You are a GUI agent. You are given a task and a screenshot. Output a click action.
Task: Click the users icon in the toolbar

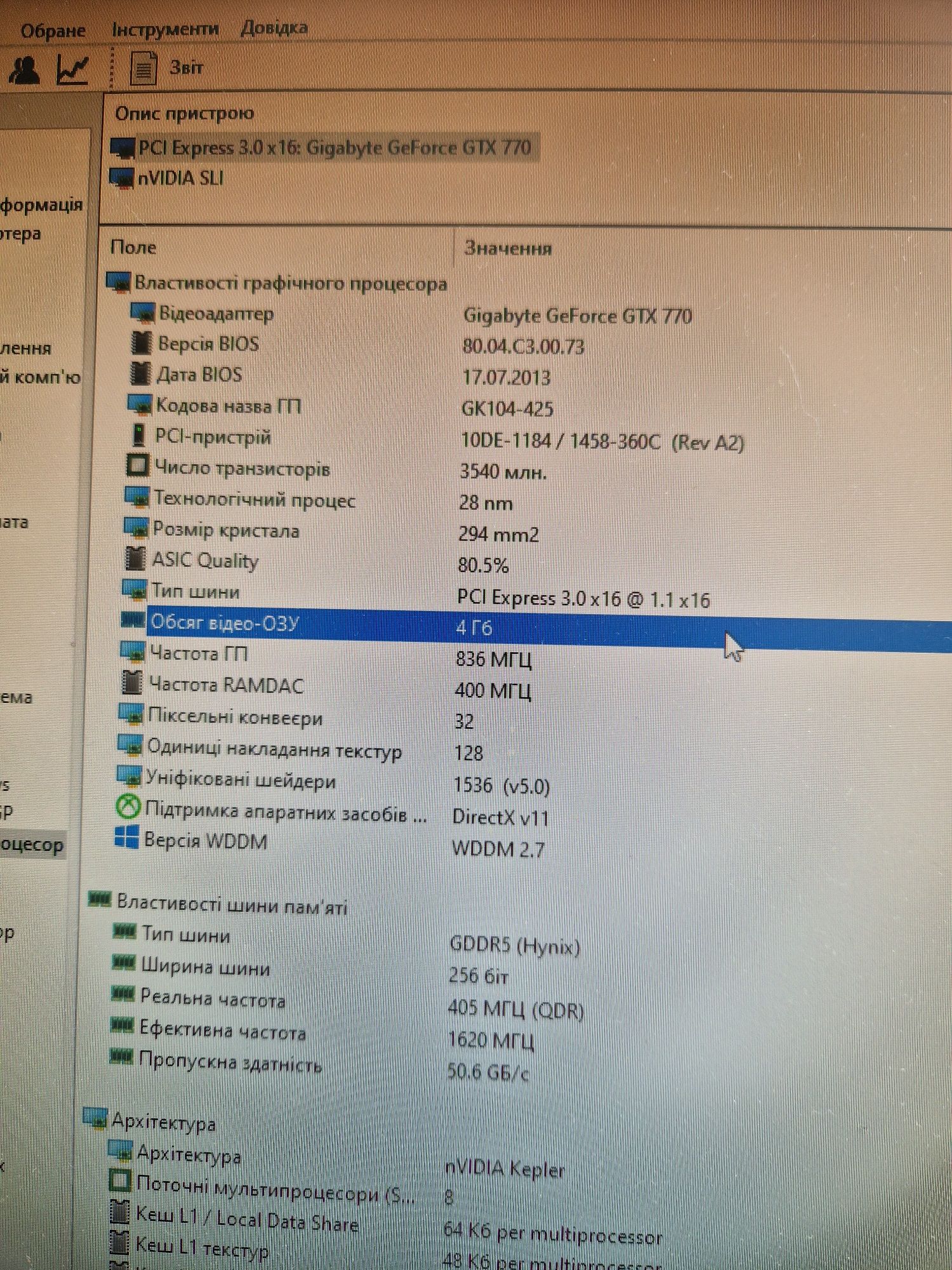coord(24,70)
